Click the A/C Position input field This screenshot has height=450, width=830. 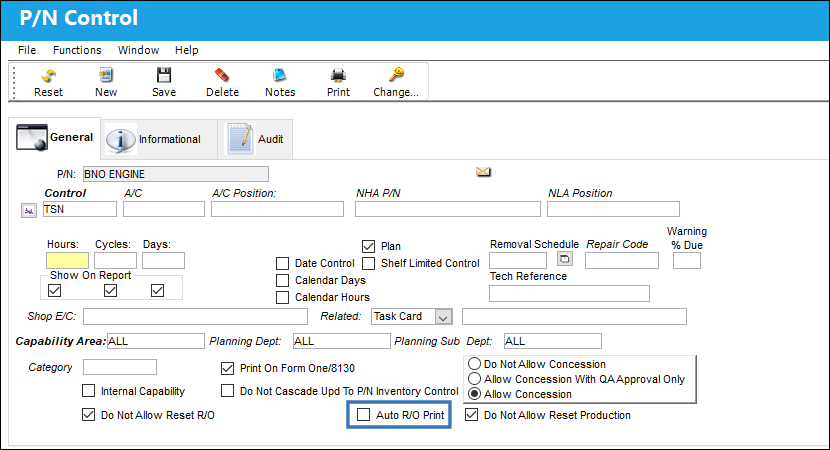(277, 209)
